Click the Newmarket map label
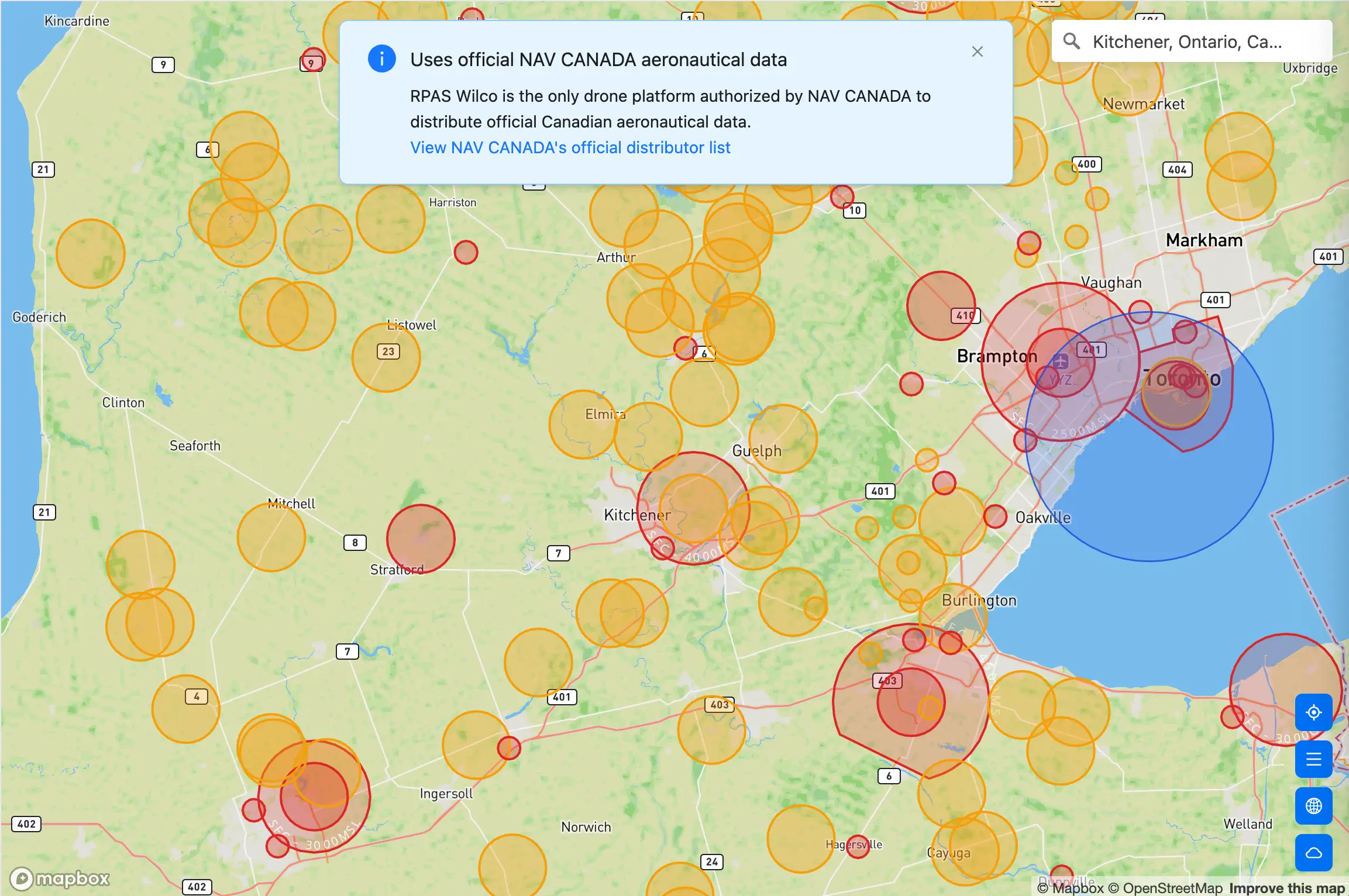 (1144, 104)
